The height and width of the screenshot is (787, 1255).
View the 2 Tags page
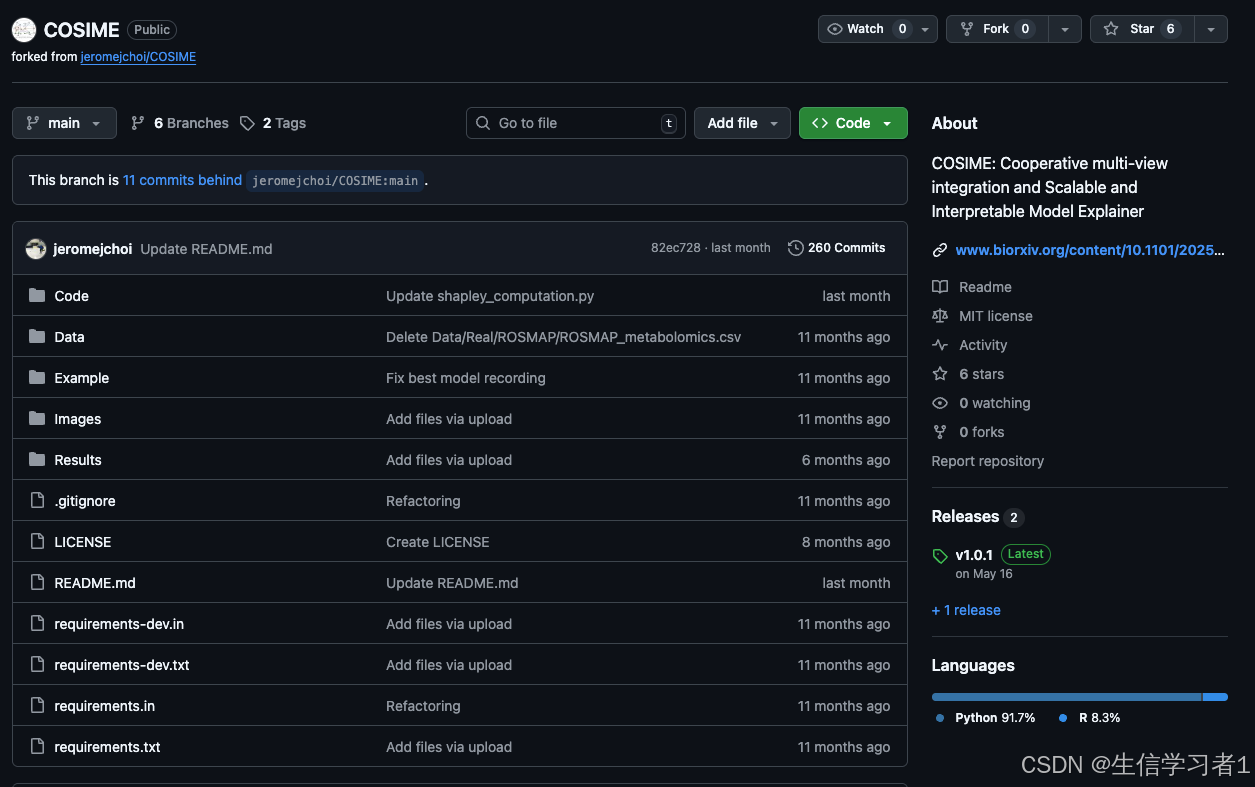pos(273,123)
